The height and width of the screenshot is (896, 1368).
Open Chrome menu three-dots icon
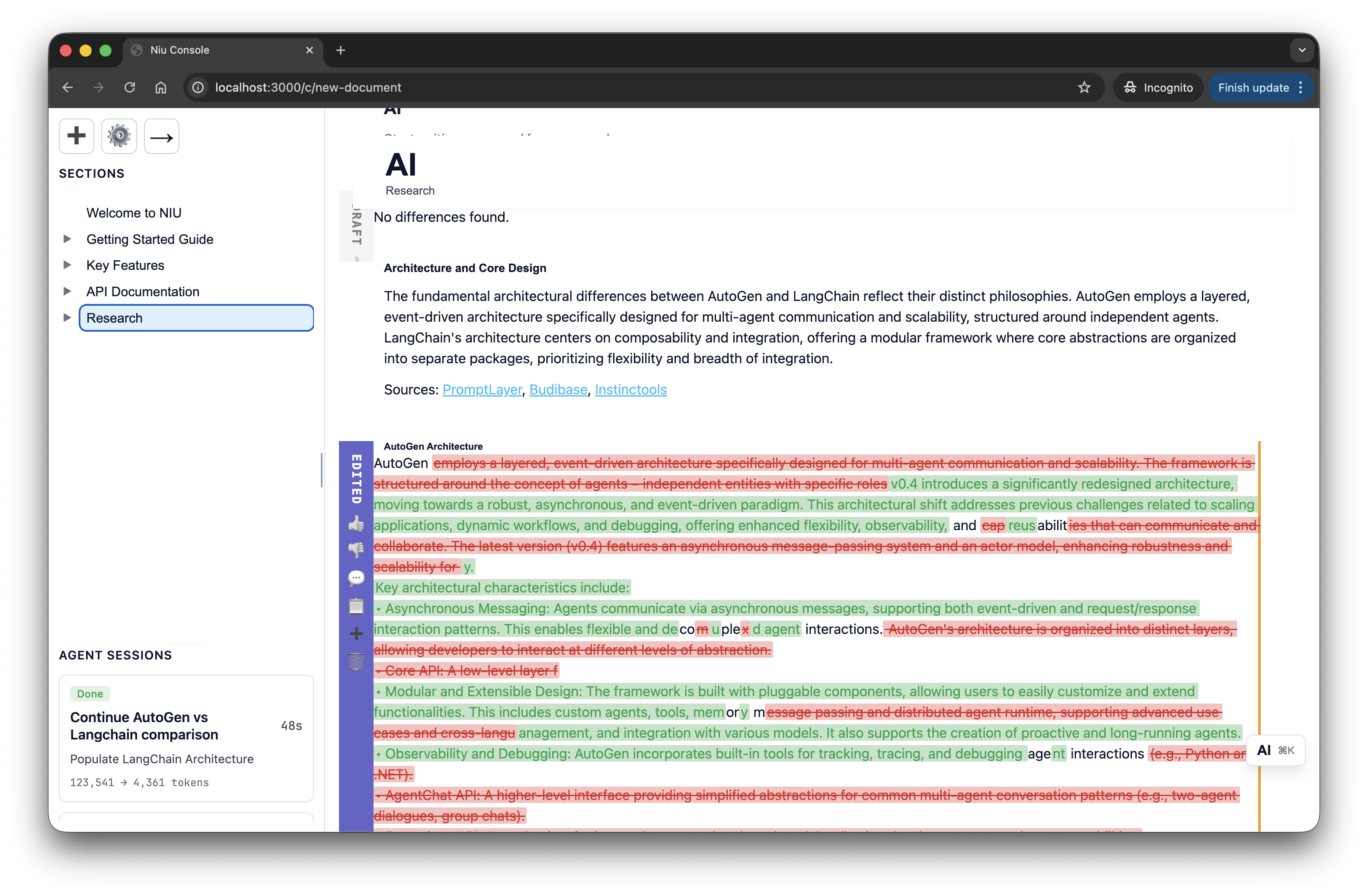tap(1301, 87)
